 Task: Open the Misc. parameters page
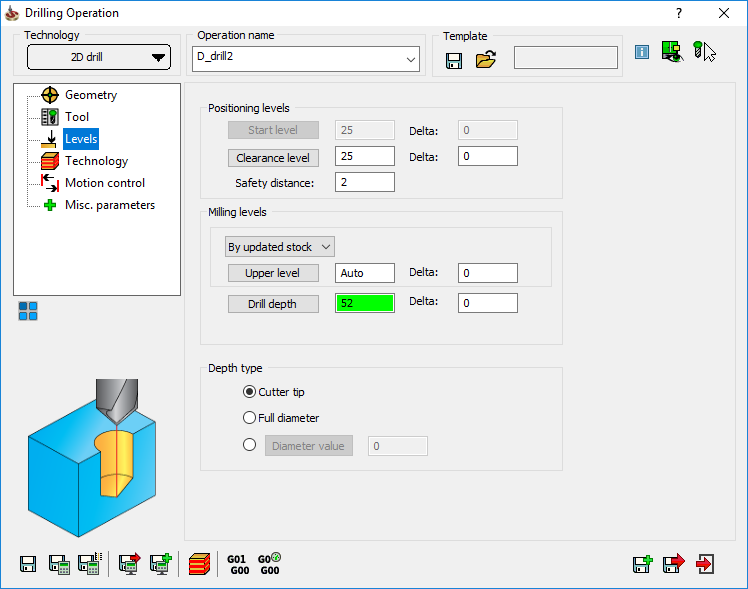pos(110,205)
